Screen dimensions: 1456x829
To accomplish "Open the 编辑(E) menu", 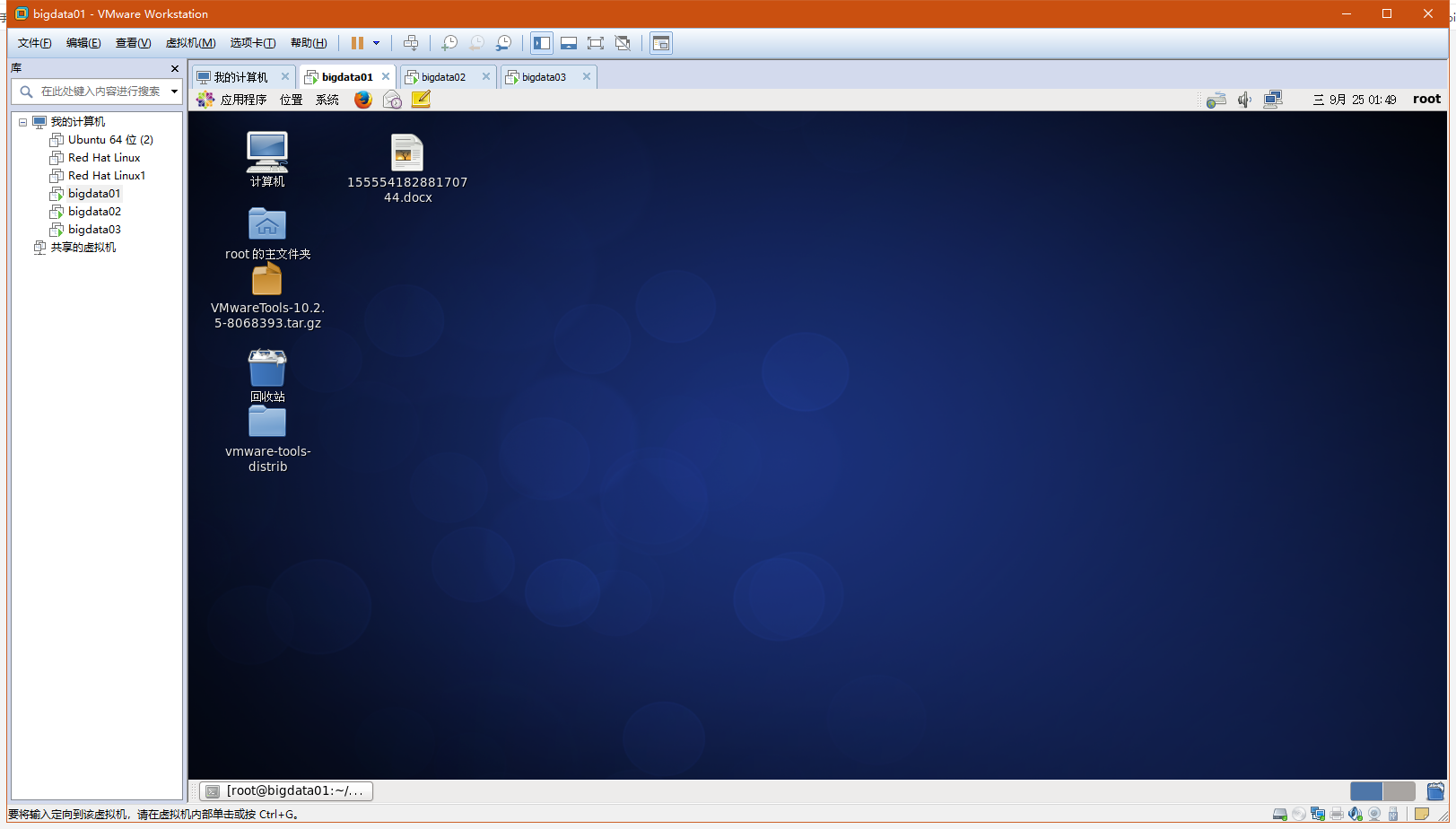I will [x=83, y=43].
